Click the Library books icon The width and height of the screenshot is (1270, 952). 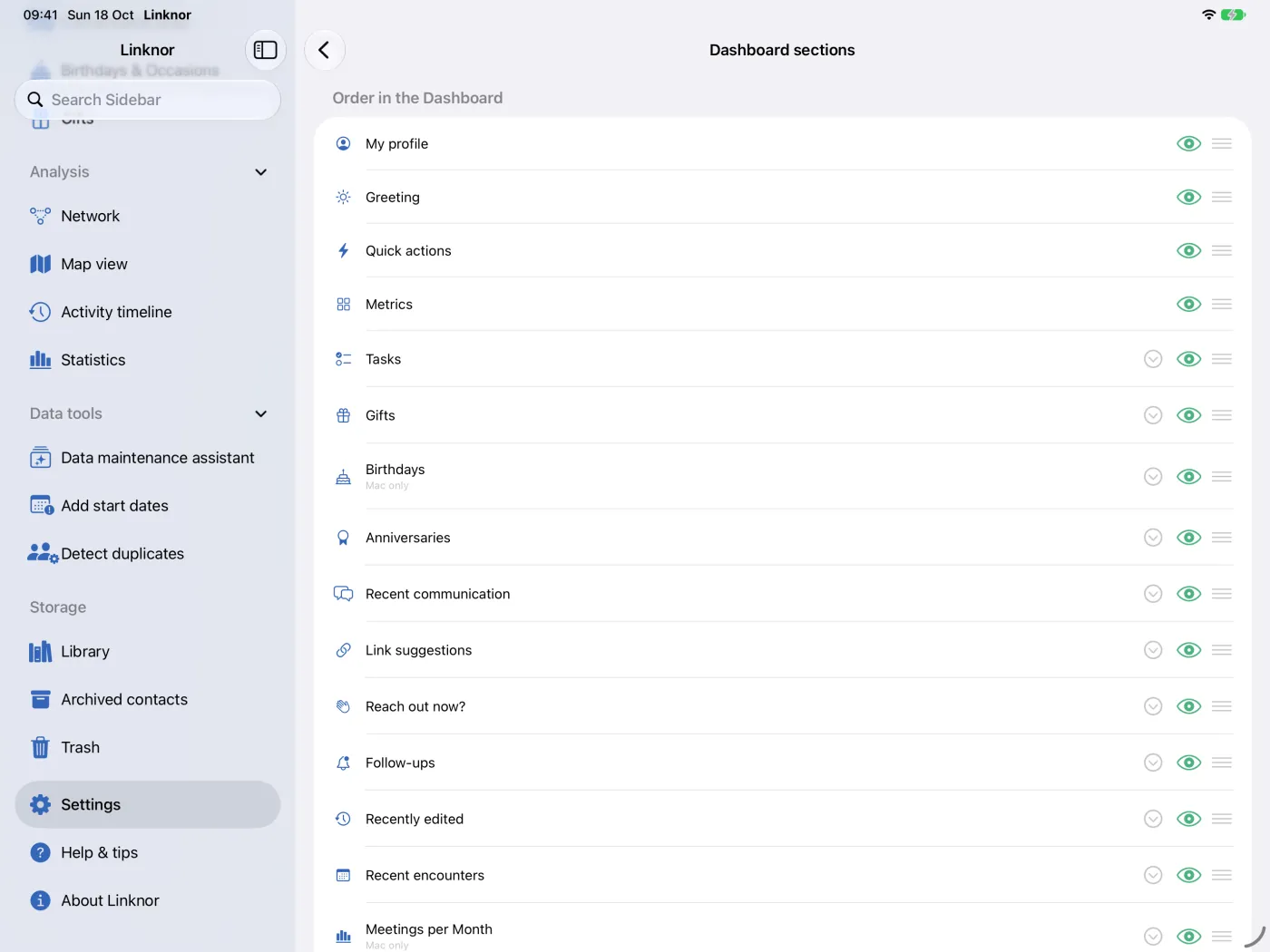coord(40,652)
